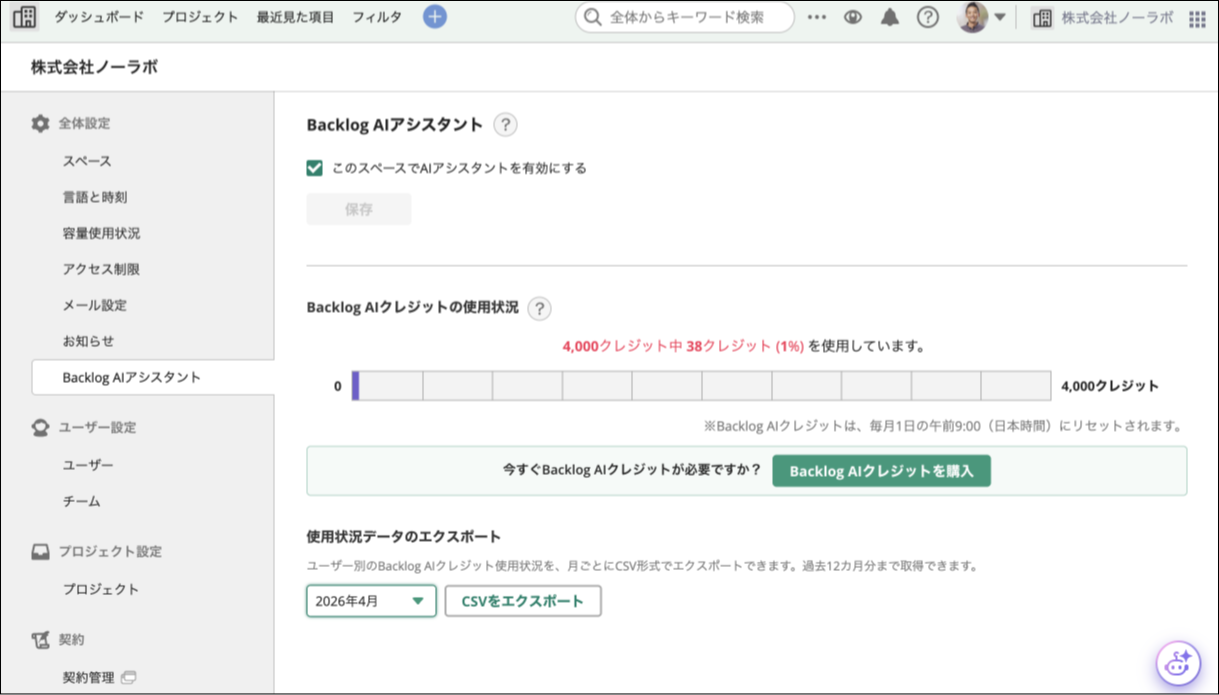
Task: Open 契約管理 link in sidebar
Action: 88,677
